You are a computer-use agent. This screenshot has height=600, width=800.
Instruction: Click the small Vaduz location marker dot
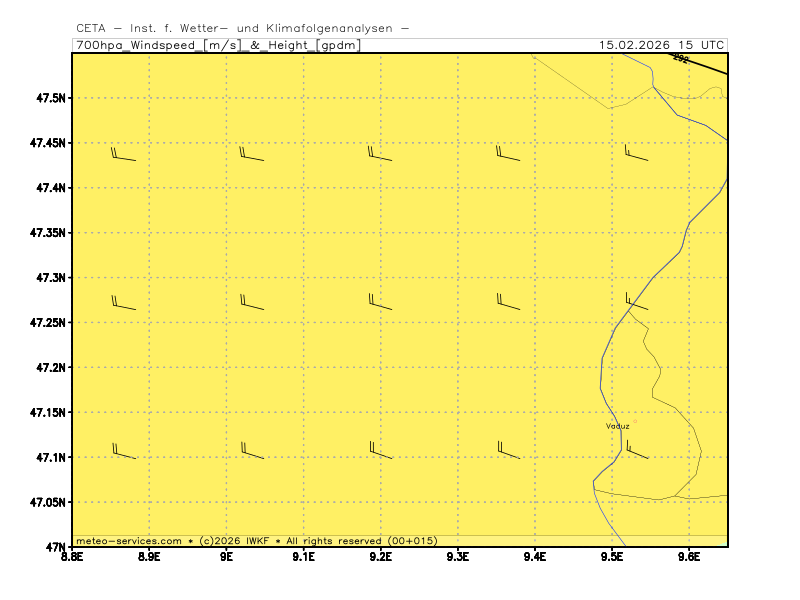point(635,421)
